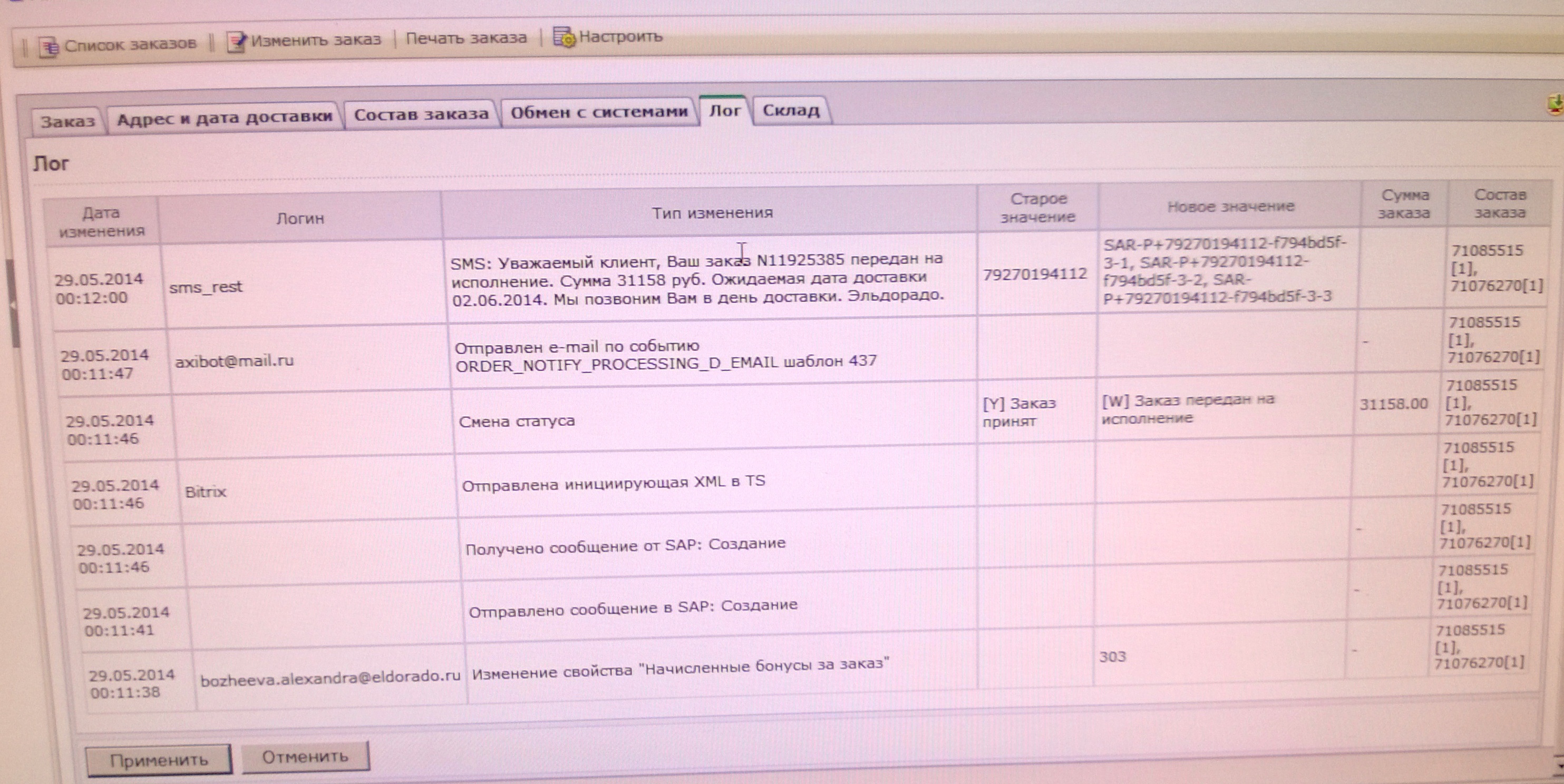Screen dimensions: 1564x784
Task: Select the active Лог tab
Action: [x=725, y=111]
